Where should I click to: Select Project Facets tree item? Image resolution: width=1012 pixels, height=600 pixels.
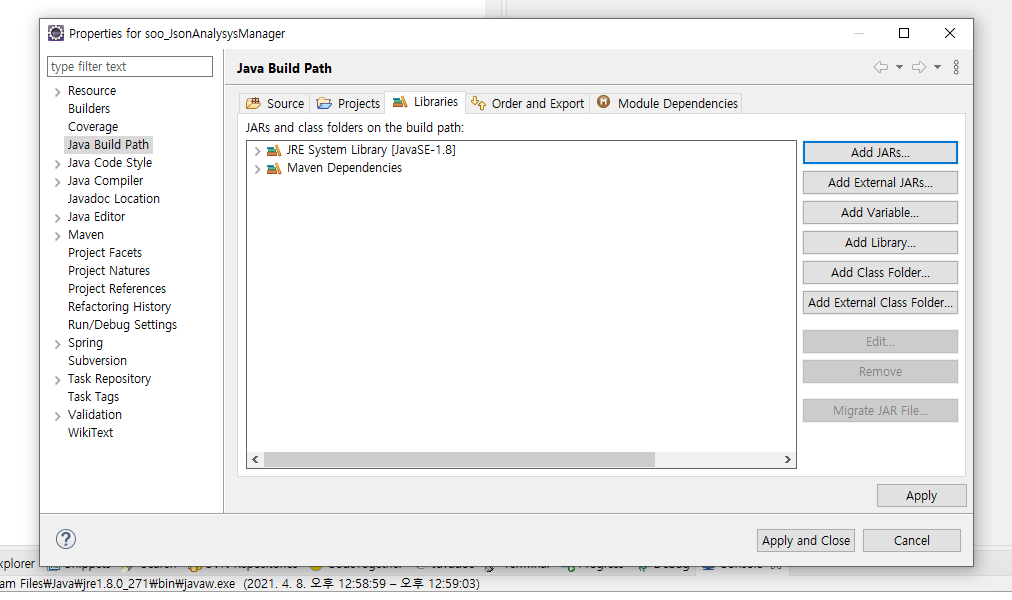point(105,253)
